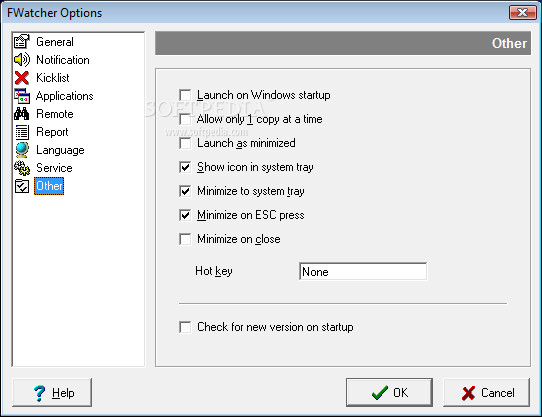Click the Service gears icon

coord(22,168)
